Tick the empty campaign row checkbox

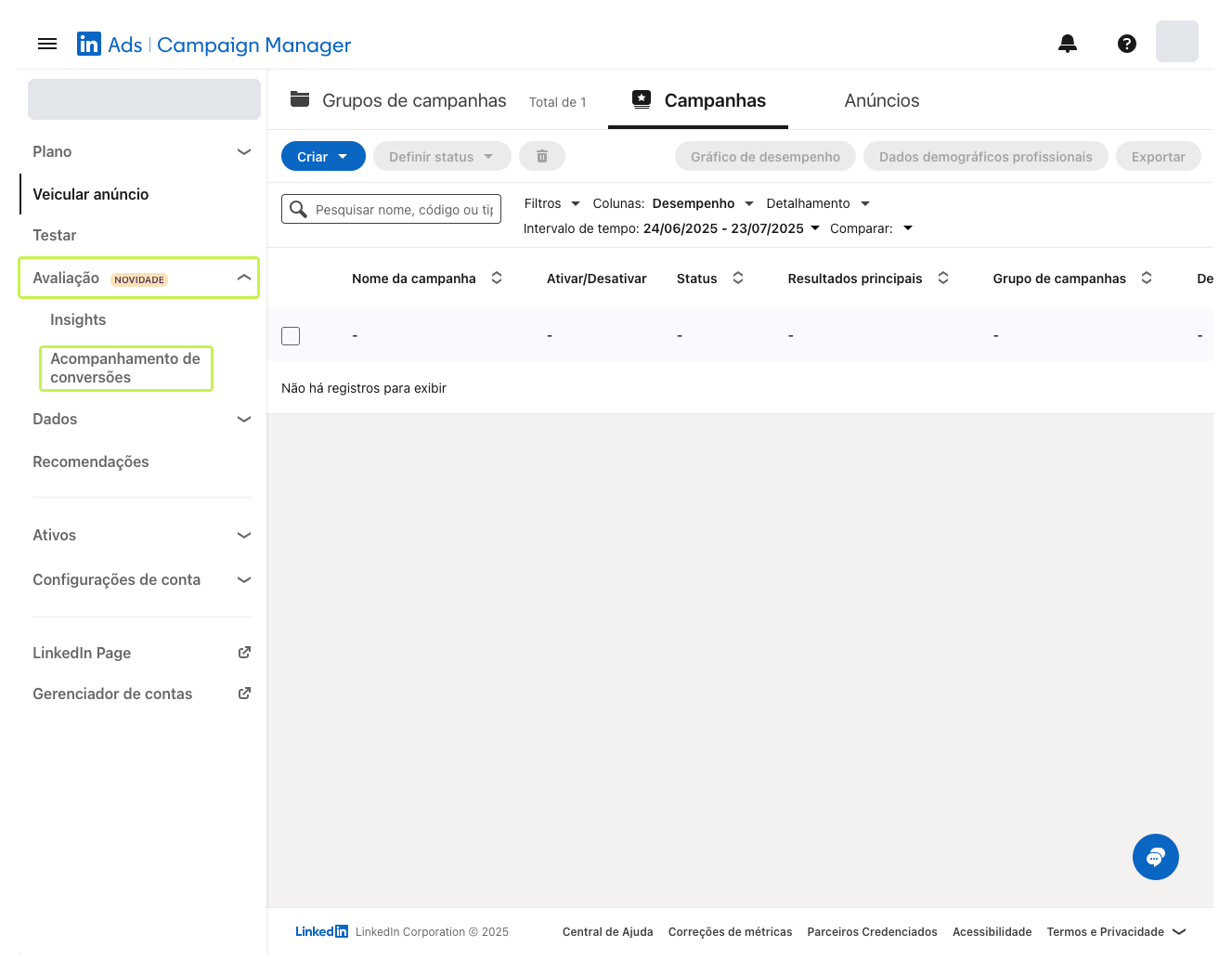coord(291,336)
